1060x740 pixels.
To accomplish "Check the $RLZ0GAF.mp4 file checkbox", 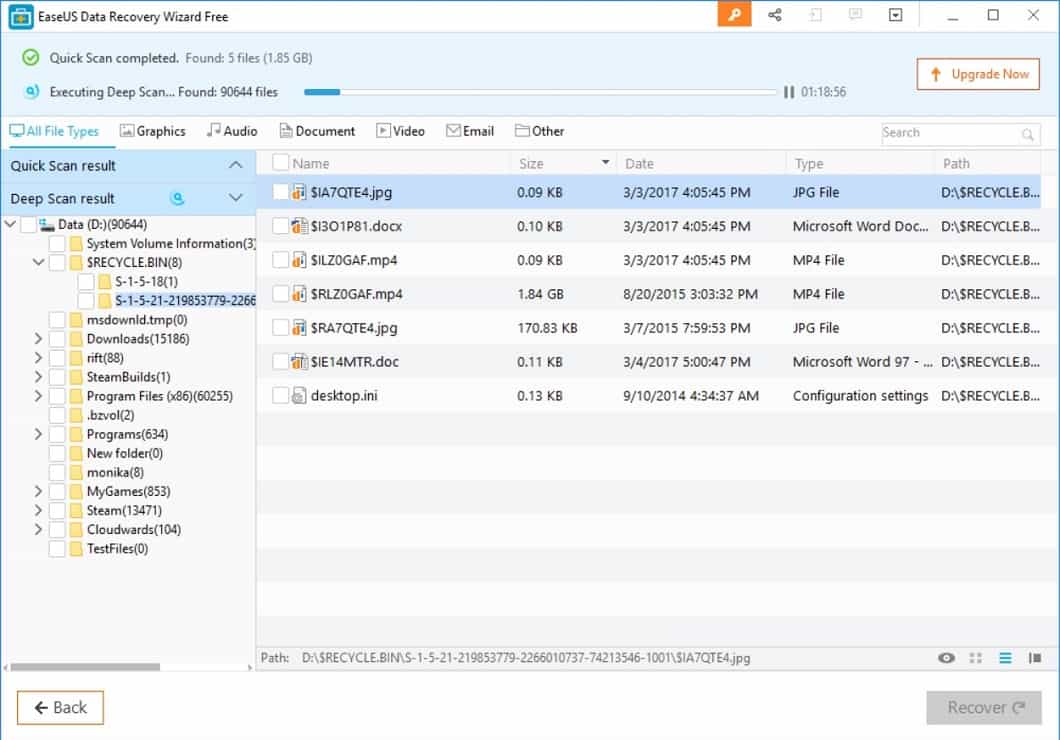I will tap(281, 293).
